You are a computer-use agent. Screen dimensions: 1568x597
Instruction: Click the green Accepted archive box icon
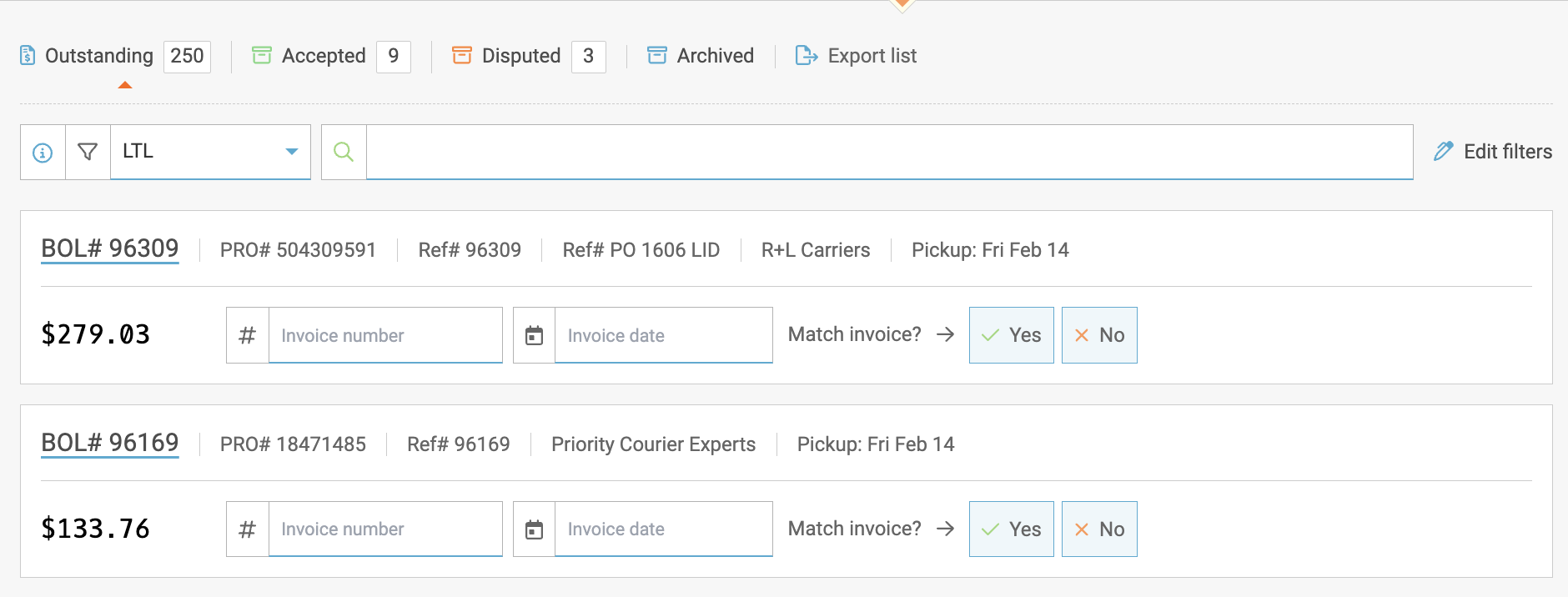click(263, 55)
